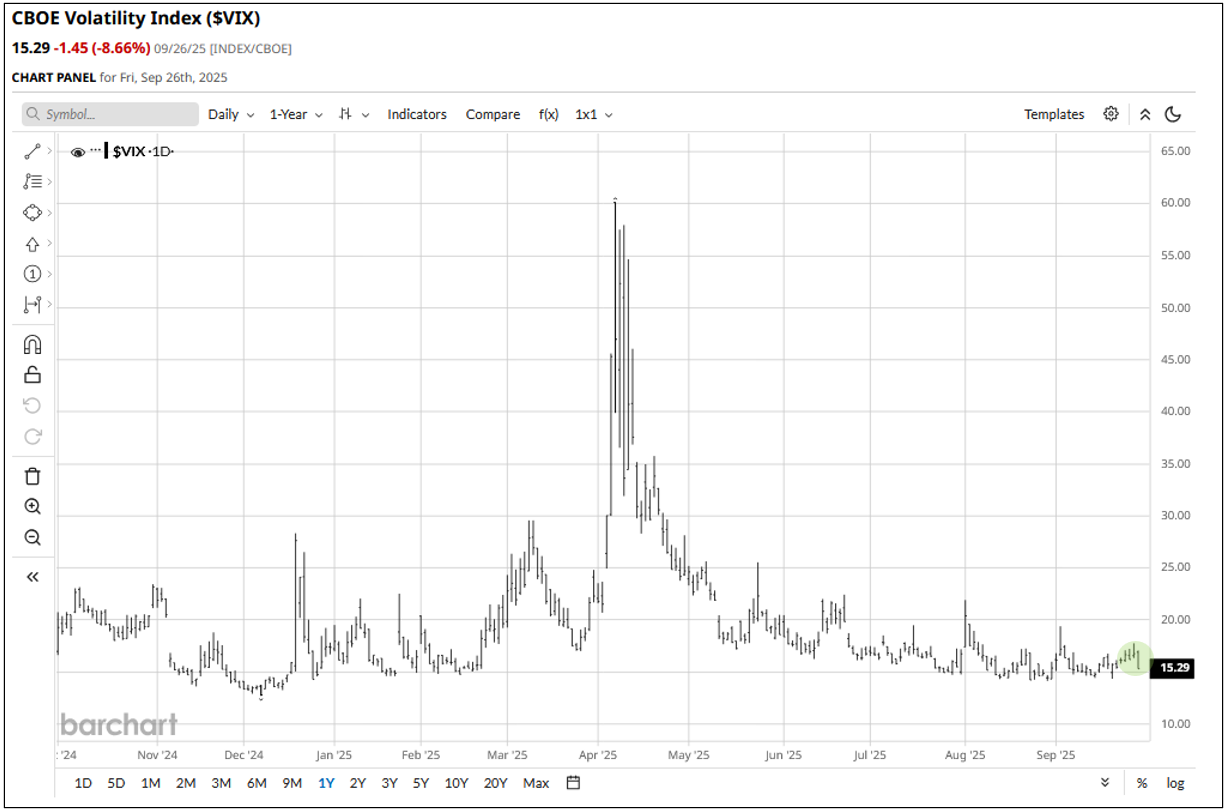Set chart period to 1M

(x=151, y=783)
